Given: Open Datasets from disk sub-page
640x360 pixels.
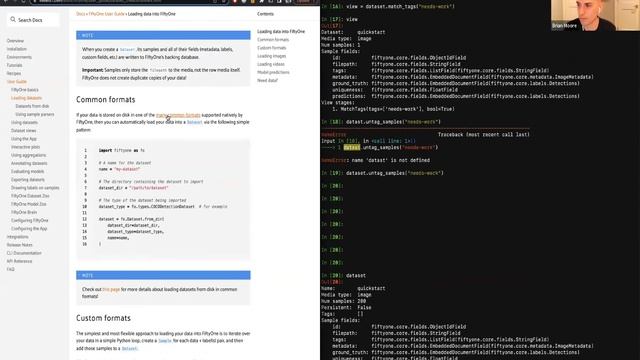Looking at the screenshot, I should (32, 106).
